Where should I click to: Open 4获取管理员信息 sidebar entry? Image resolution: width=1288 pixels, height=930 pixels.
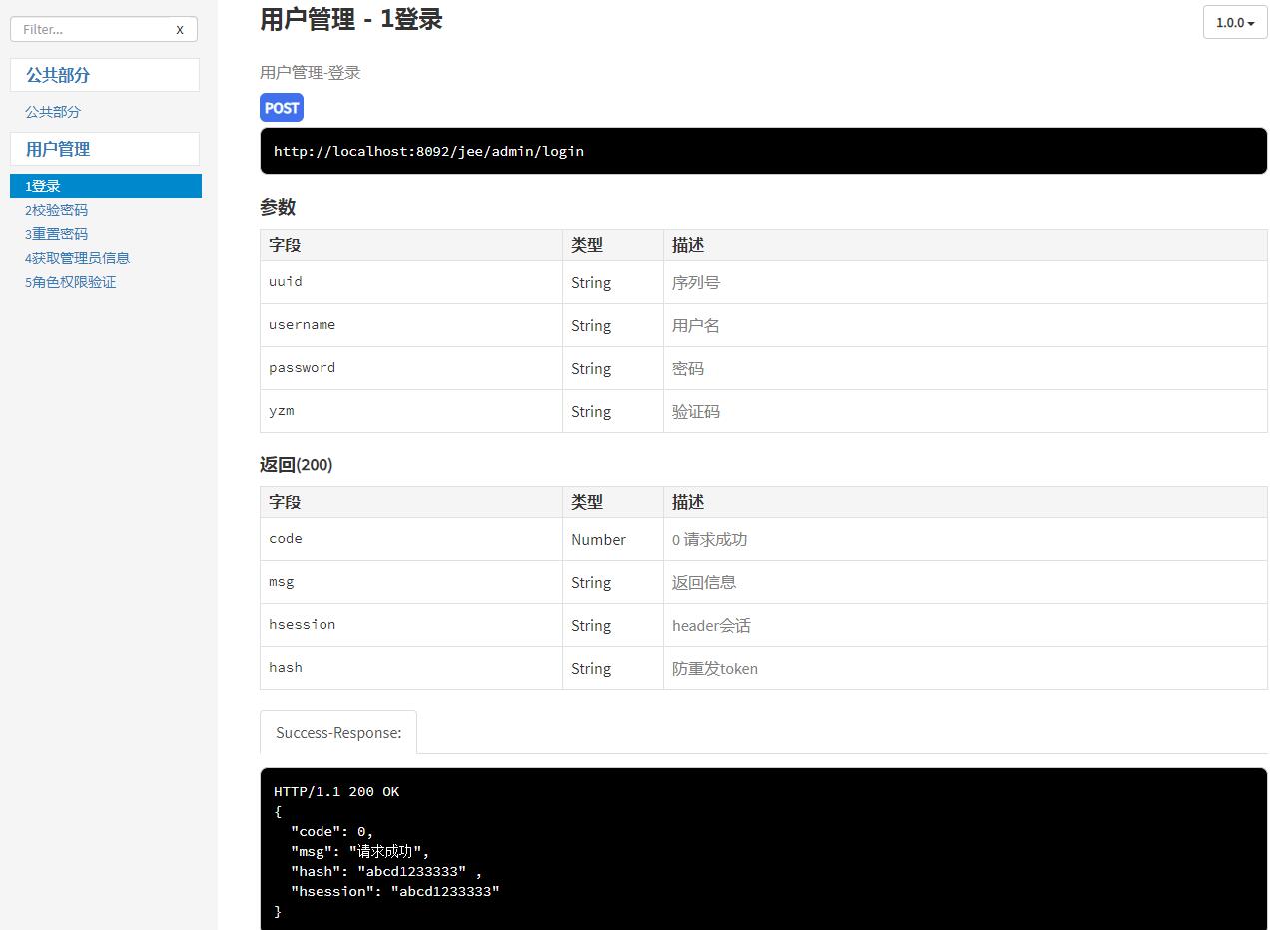tap(77, 258)
